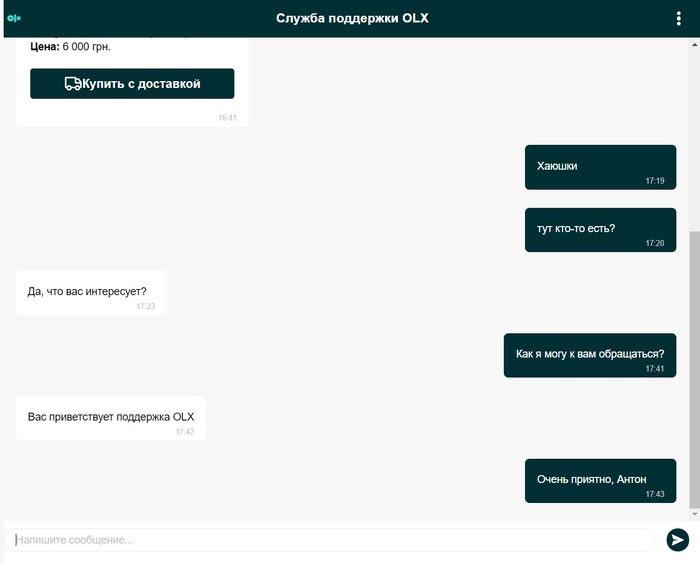Image resolution: width=700 pixels, height=566 pixels.
Task: Click the "Цена: 6 000 грн." price text
Action: pyautogui.click(x=70, y=47)
